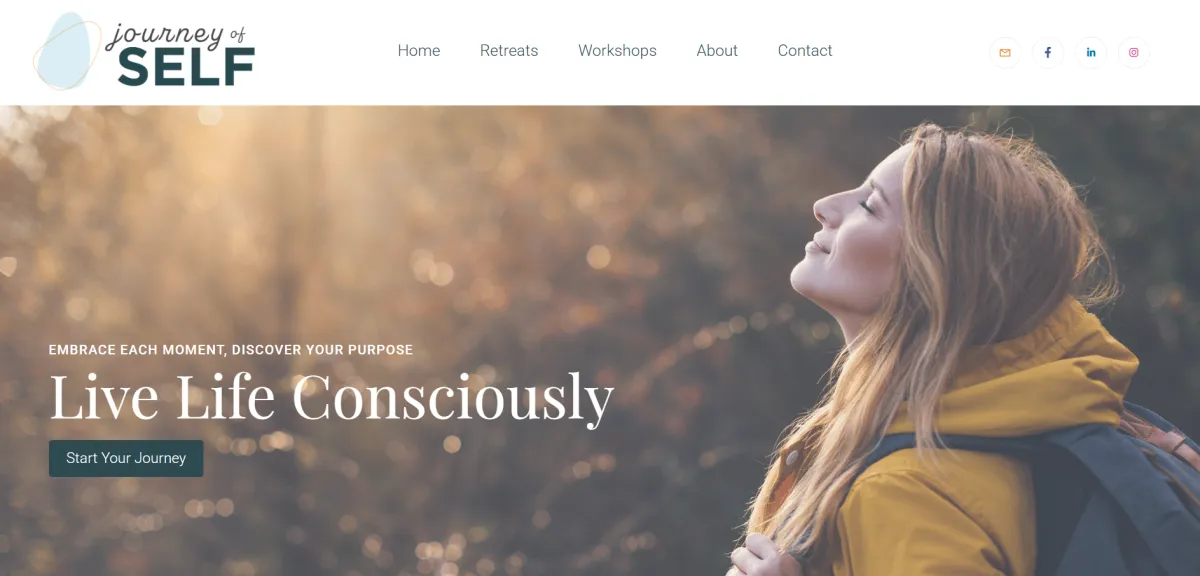The height and width of the screenshot is (576, 1200).
Task: Click the "Live Life Consciously" headline
Action: coord(331,396)
